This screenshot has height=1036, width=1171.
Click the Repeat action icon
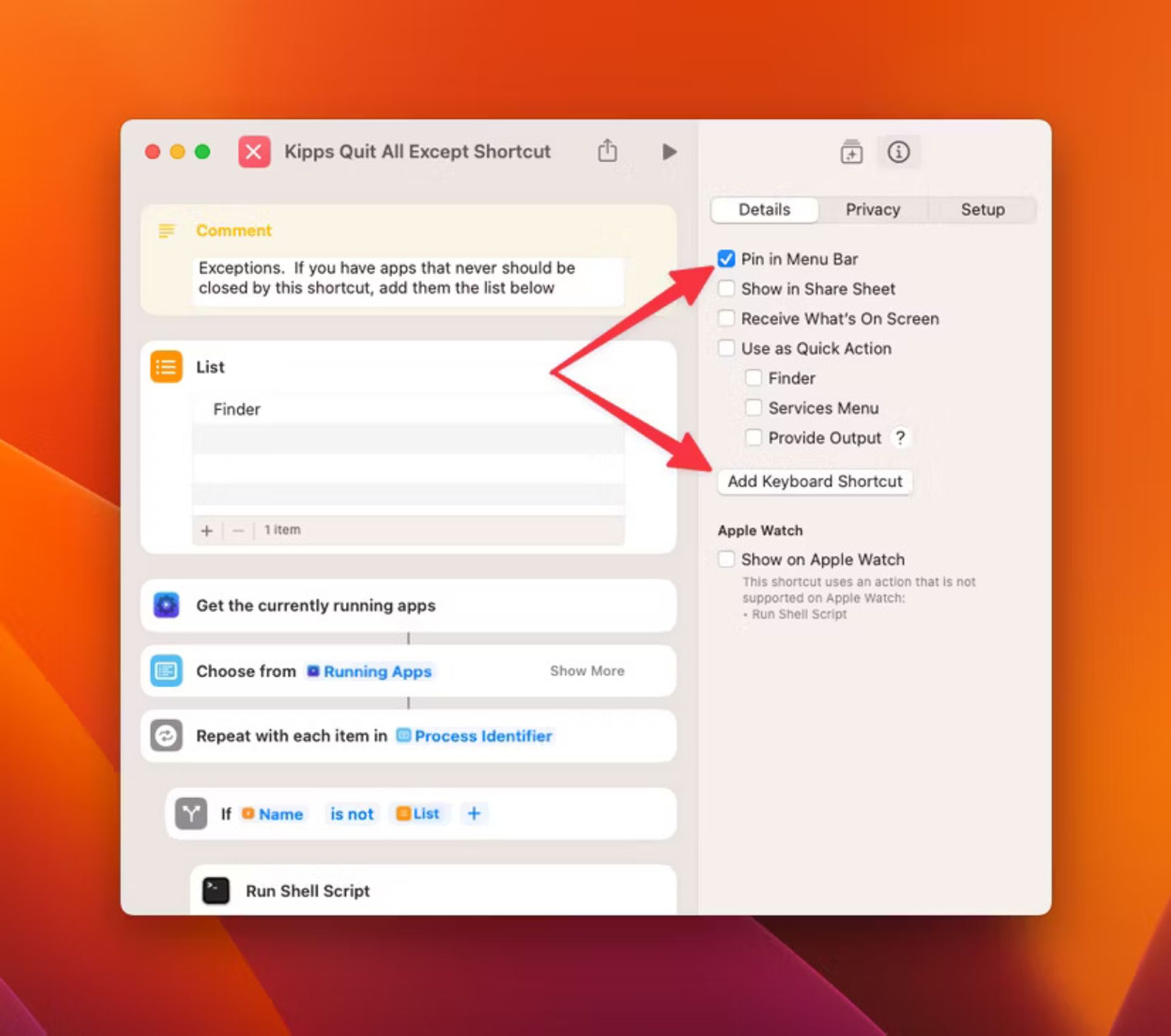tap(165, 736)
